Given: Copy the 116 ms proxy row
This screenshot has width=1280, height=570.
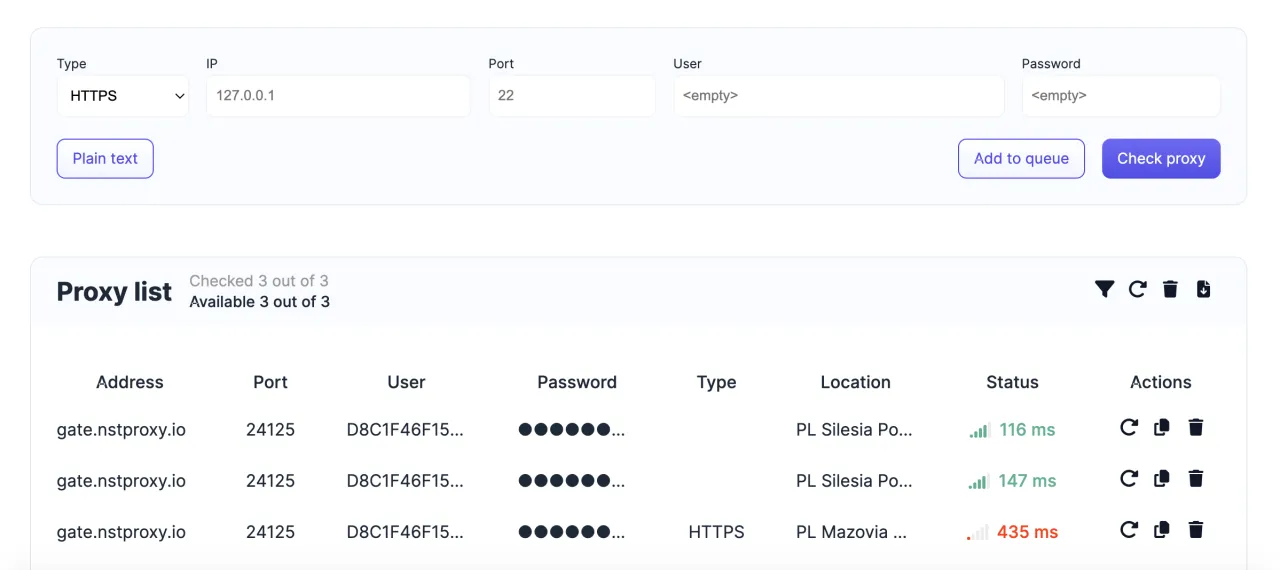Looking at the screenshot, I should click(1161, 428).
